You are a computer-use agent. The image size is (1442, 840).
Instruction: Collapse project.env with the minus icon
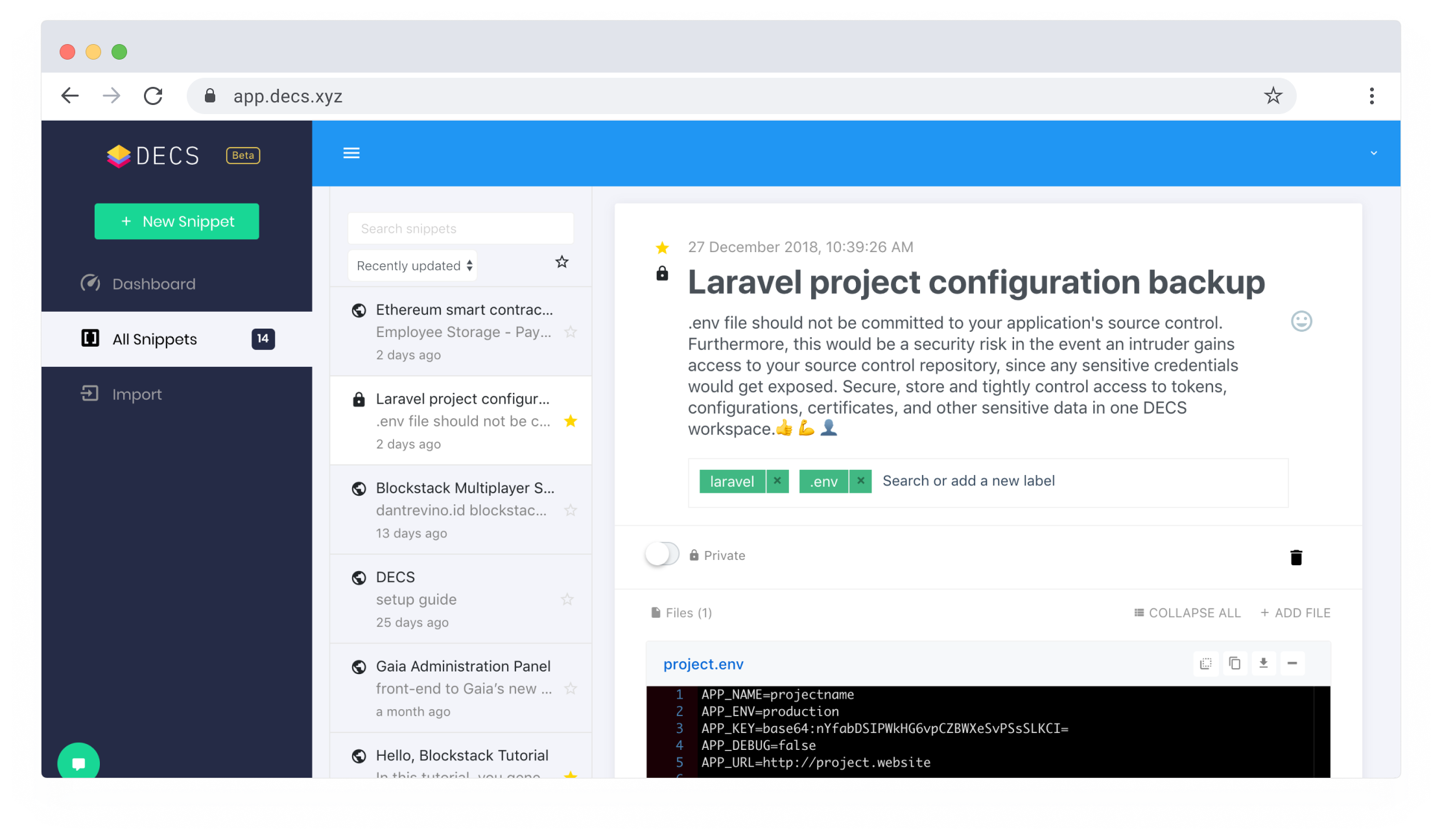(x=1292, y=663)
